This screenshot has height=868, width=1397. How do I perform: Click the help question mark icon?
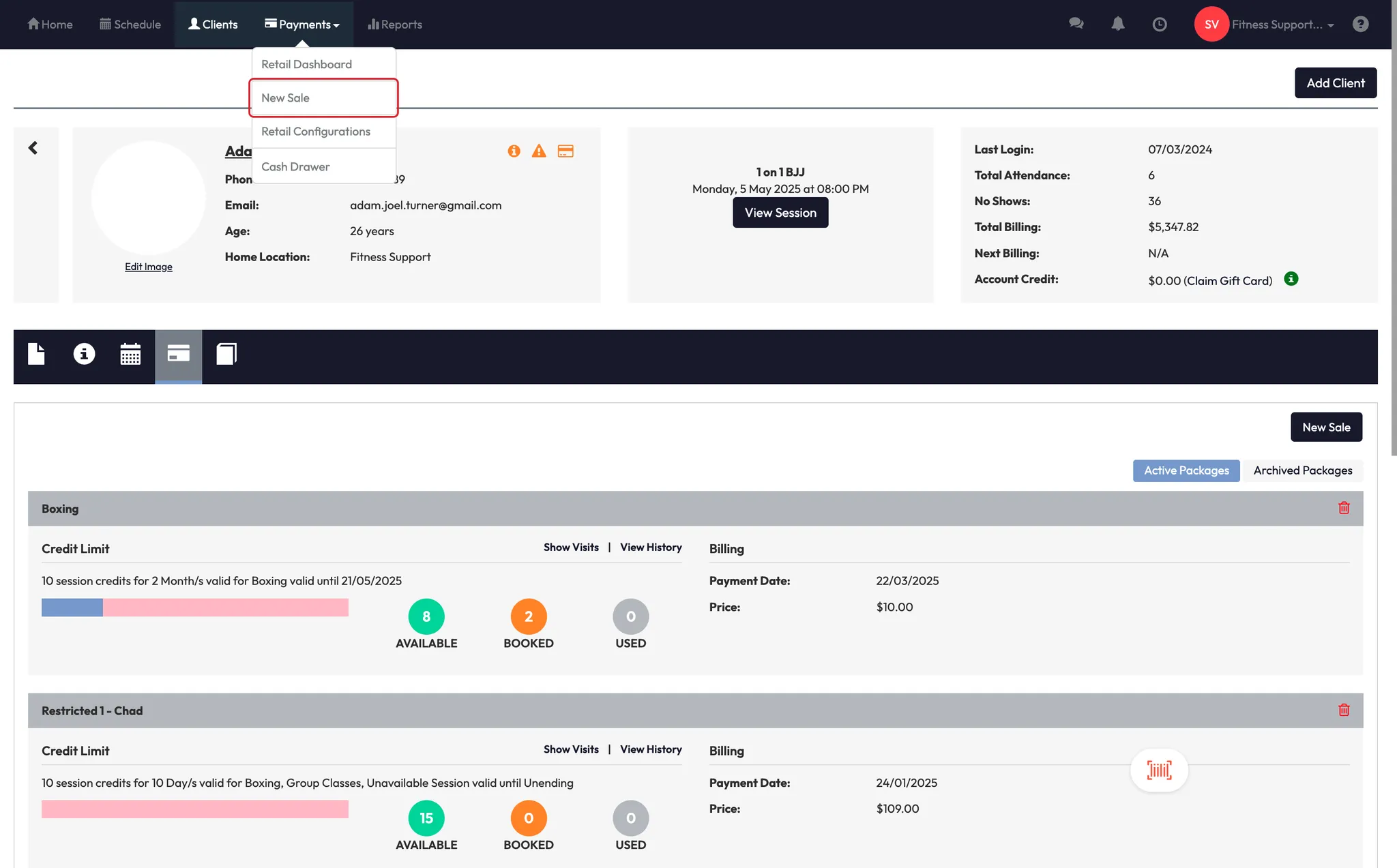[x=1360, y=25]
